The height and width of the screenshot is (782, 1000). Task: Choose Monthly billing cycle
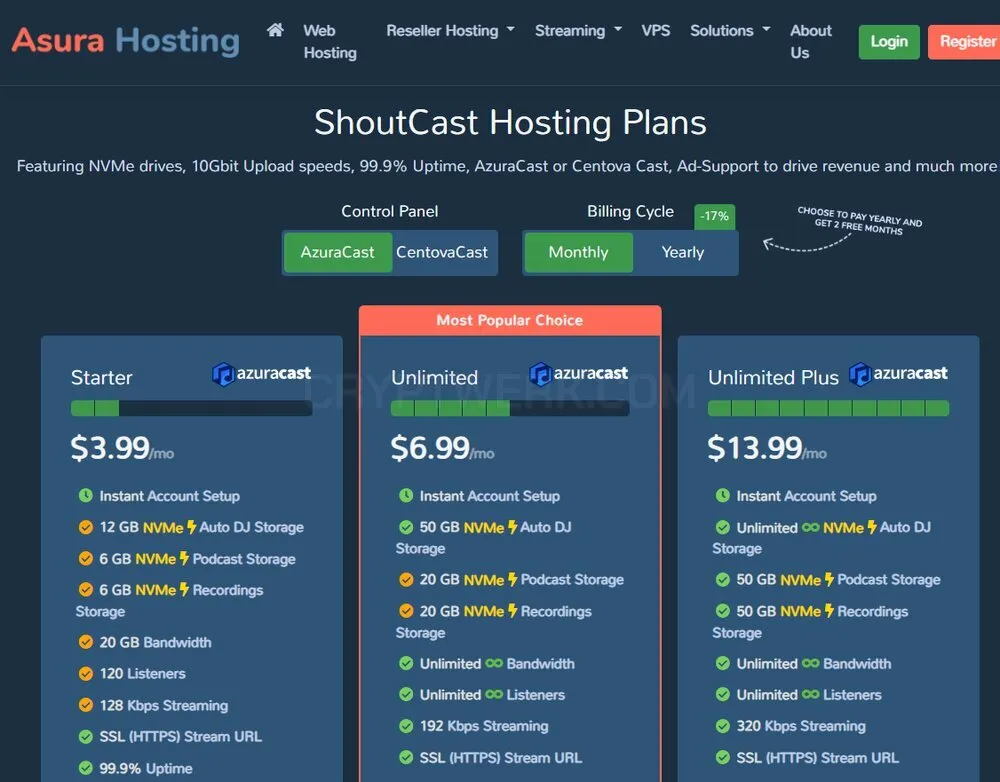578,253
